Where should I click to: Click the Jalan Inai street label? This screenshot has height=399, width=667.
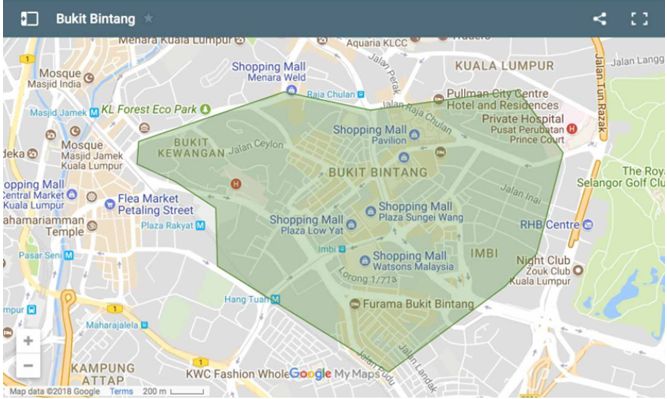pyautogui.click(x=520, y=194)
